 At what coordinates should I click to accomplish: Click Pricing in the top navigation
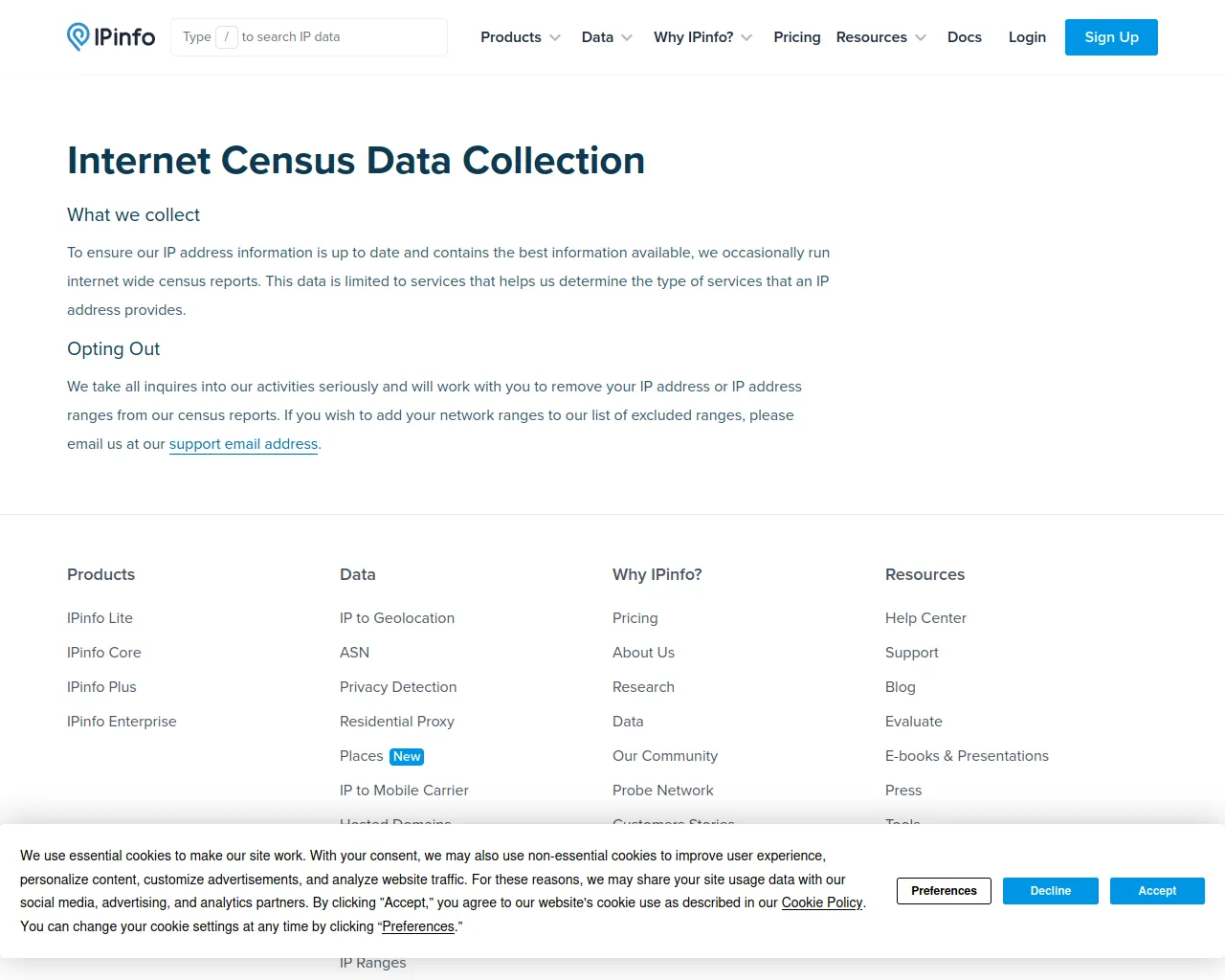pos(796,37)
